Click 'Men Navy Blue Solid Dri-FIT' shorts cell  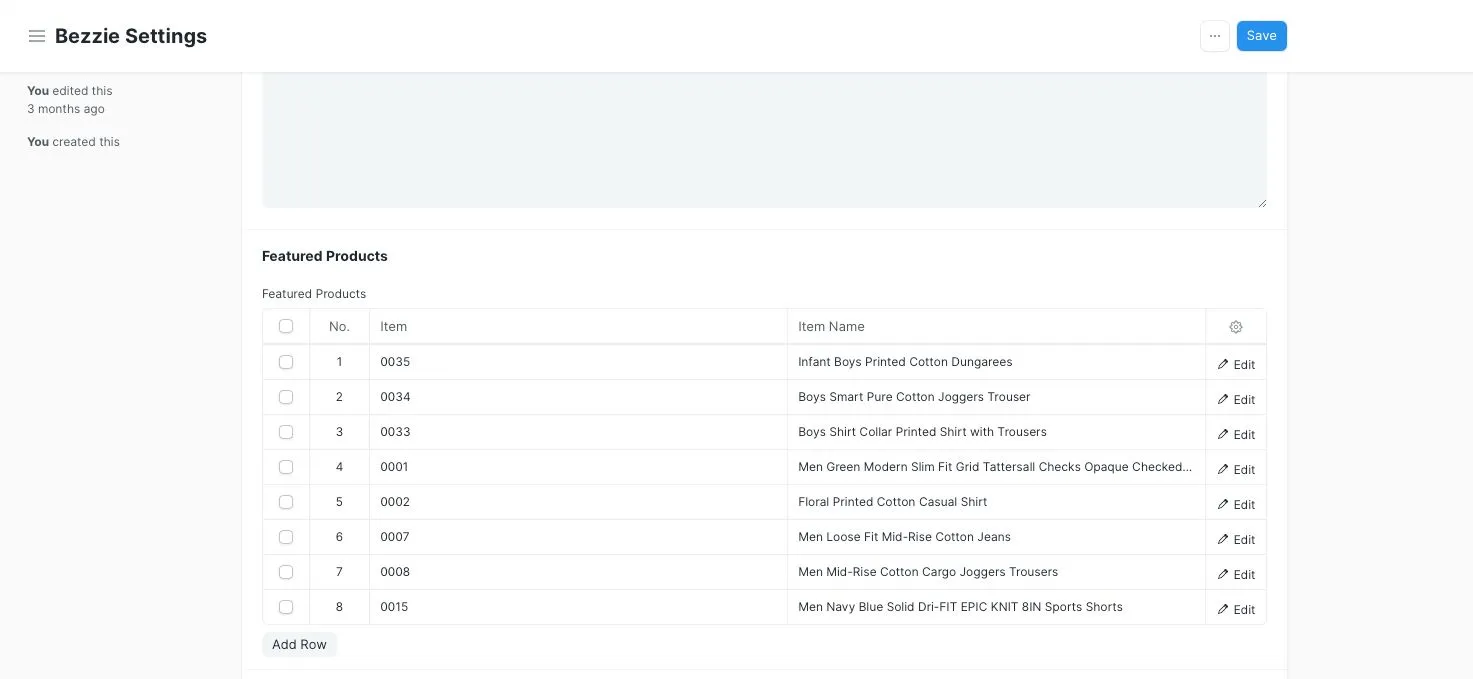pyautogui.click(x=996, y=607)
